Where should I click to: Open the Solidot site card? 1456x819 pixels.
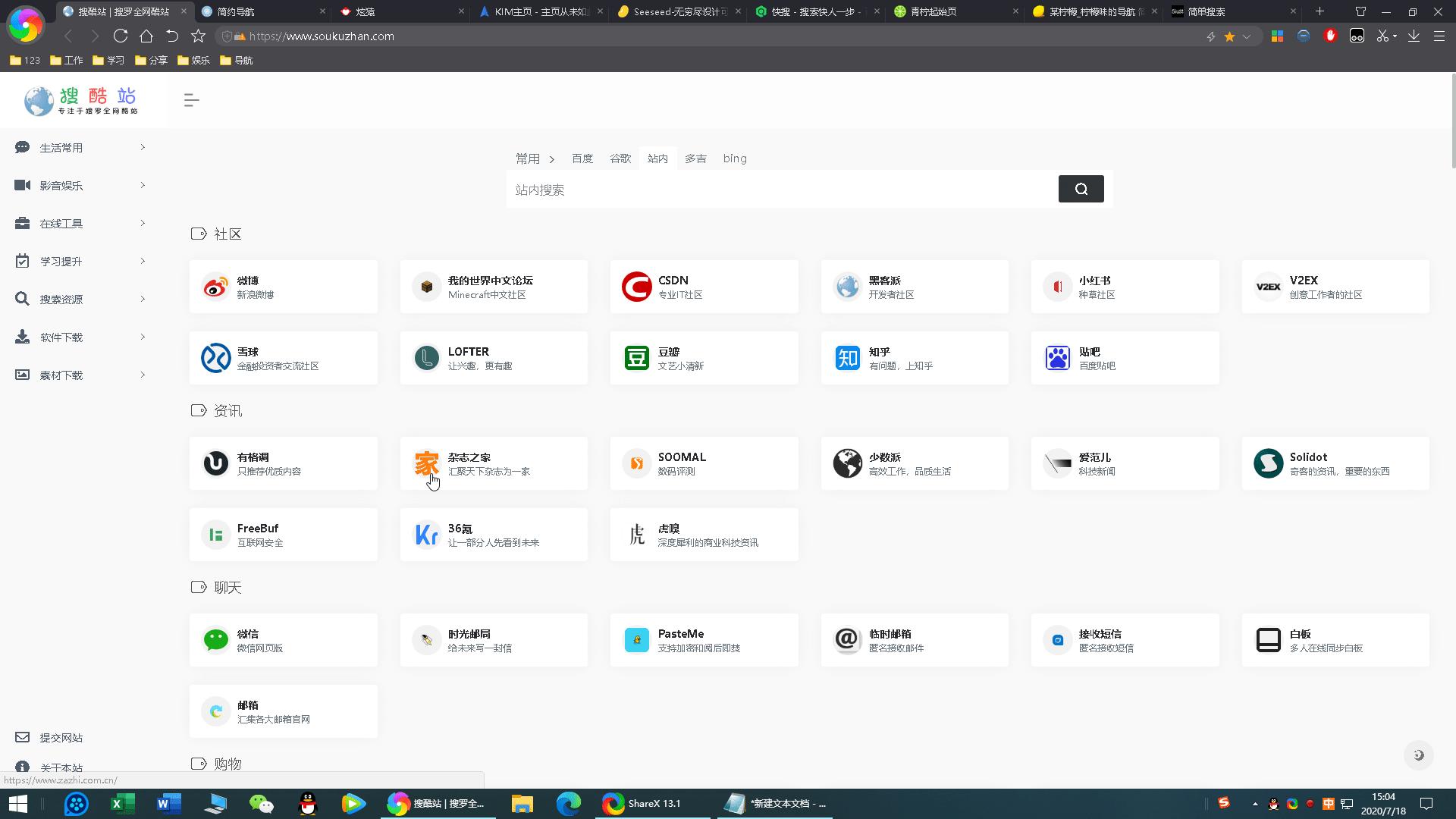click(x=1335, y=463)
